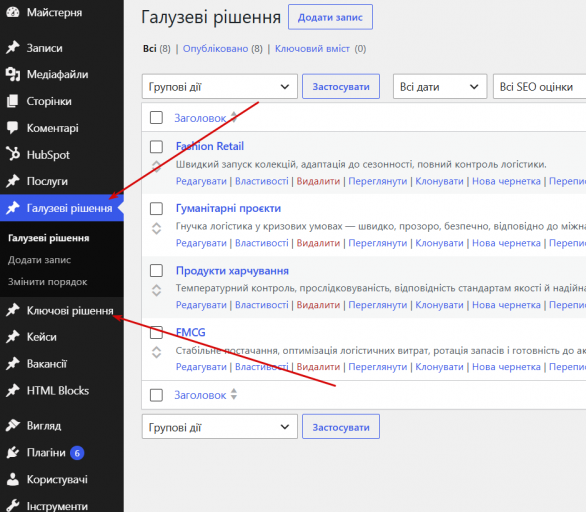Click reorder handle for Гуманітарні проєкти row
The width and height of the screenshot is (586, 512).
(x=157, y=228)
